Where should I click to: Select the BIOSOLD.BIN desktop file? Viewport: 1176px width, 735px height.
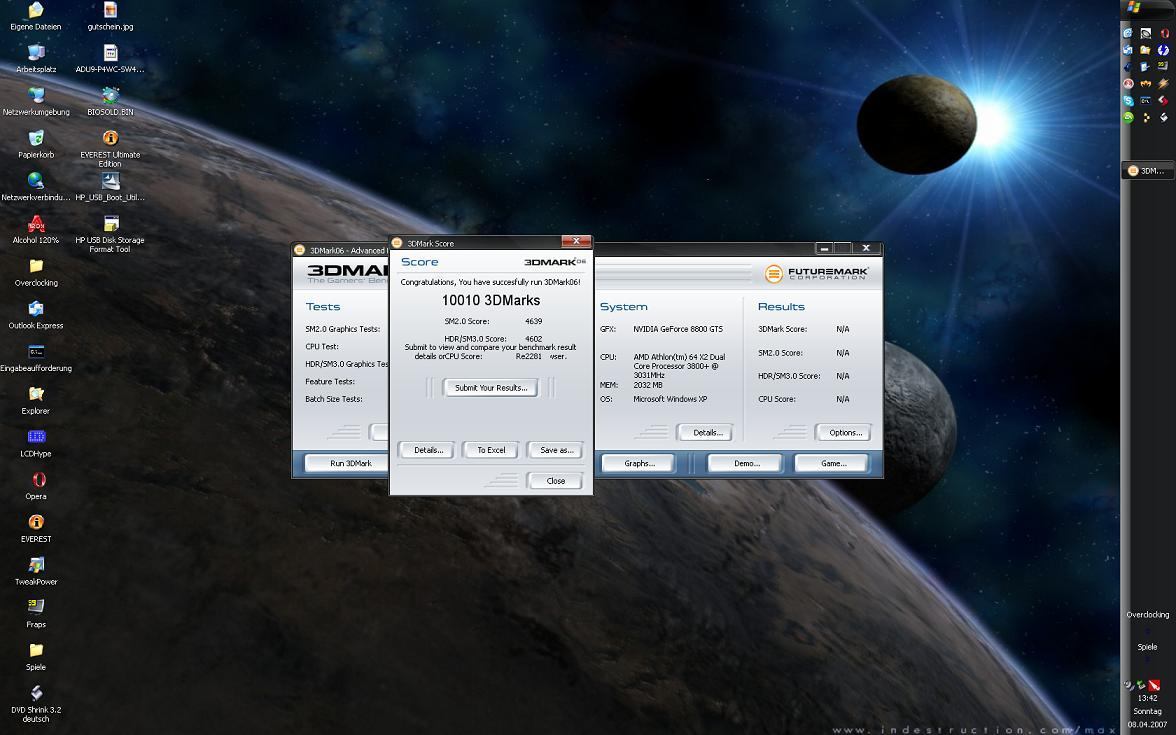coord(110,101)
